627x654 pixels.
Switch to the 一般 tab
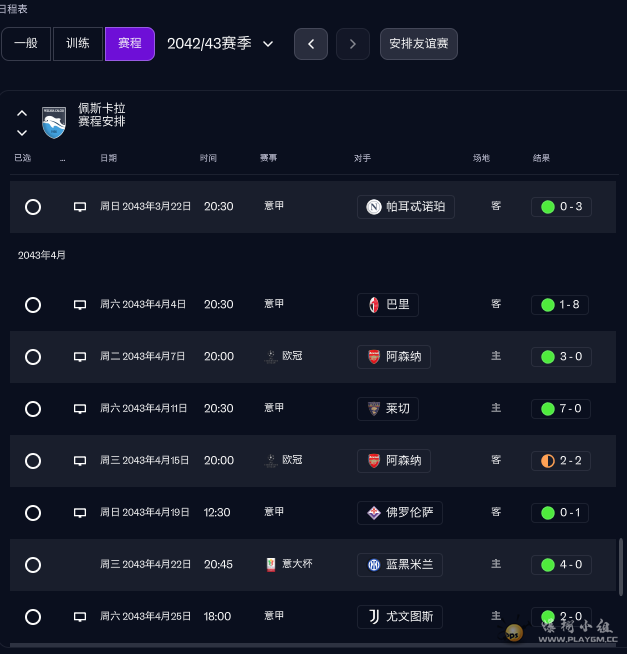26,44
